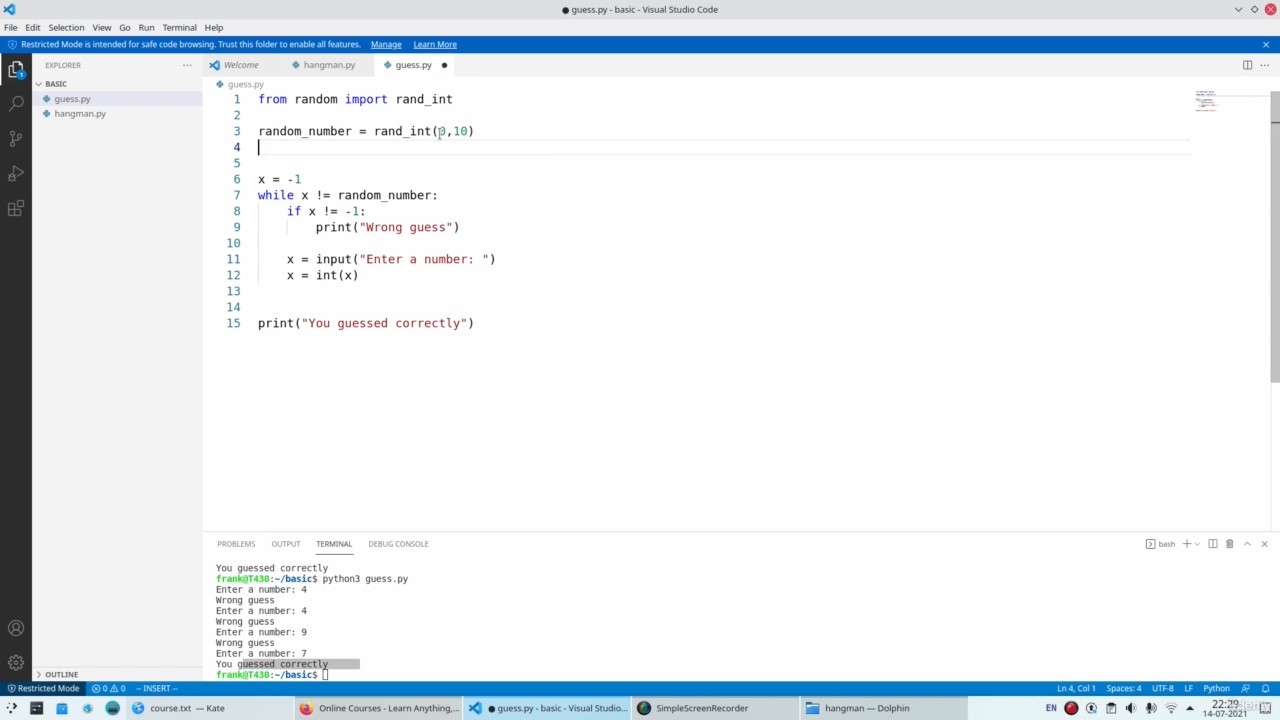Switch to the Debug Console tab

(x=398, y=544)
